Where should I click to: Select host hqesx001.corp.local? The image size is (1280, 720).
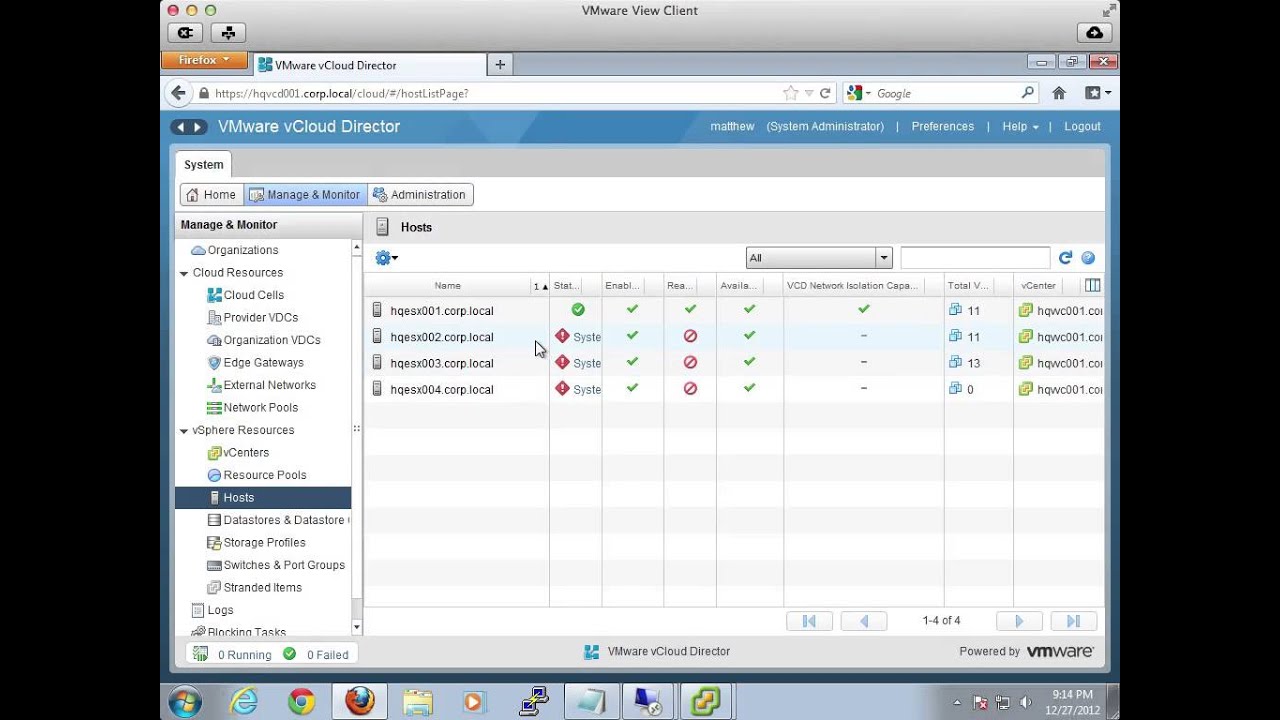point(441,311)
